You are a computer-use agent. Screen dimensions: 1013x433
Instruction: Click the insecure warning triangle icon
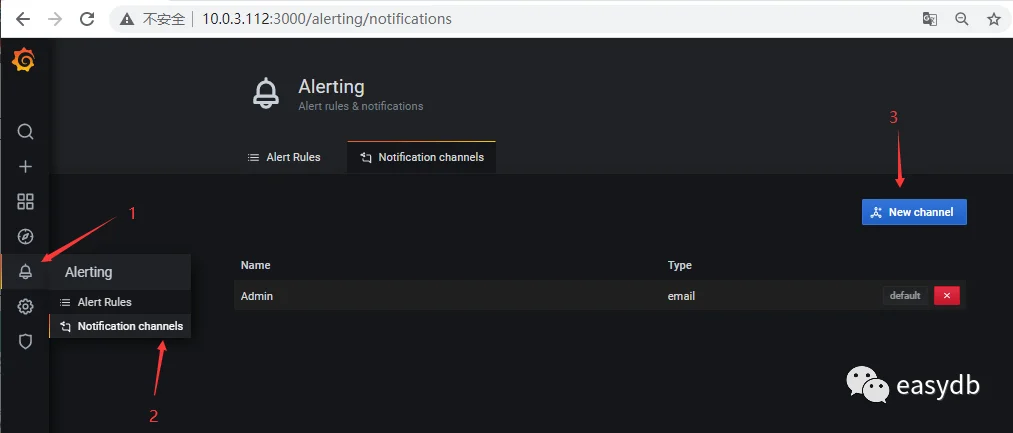tap(129, 19)
